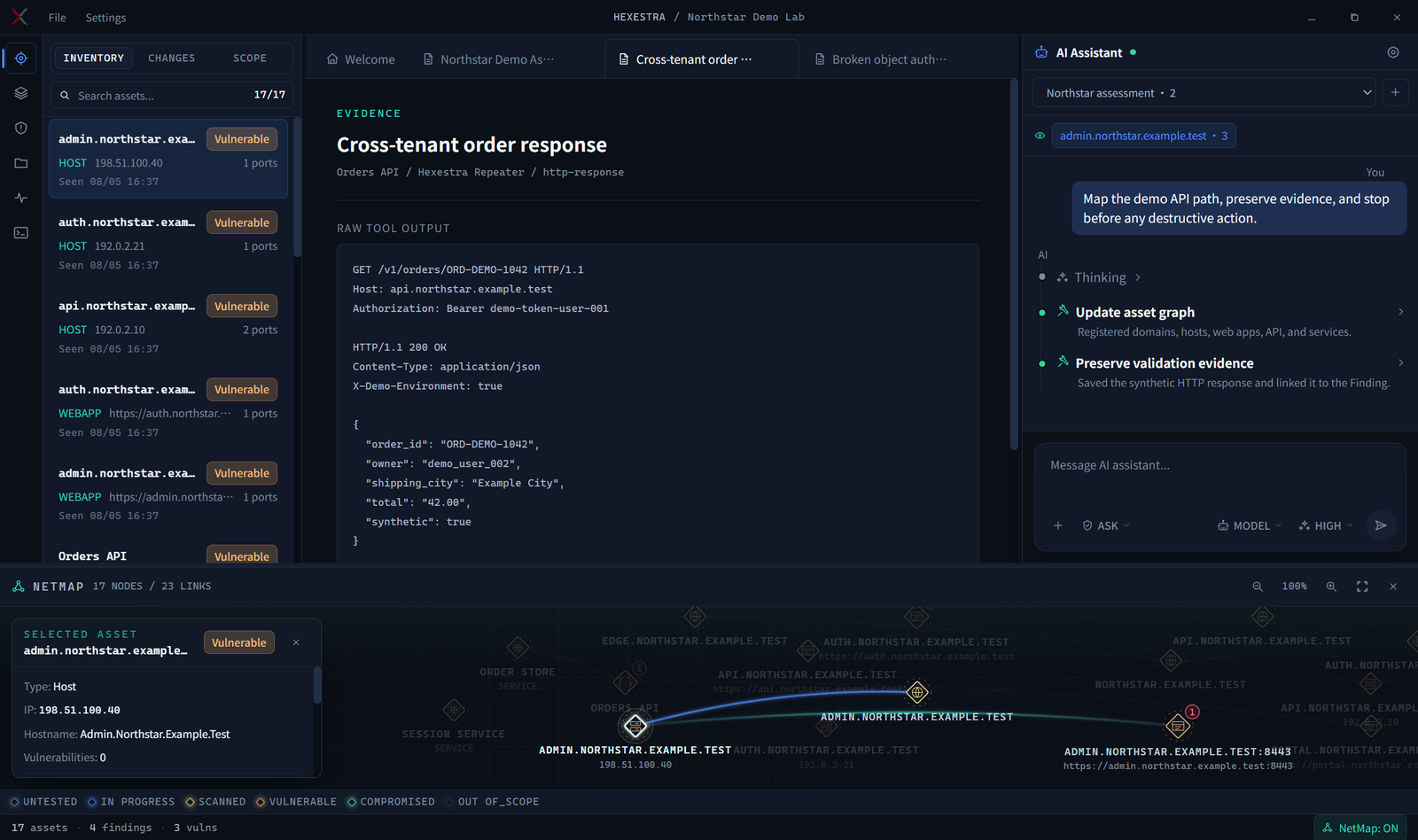Open the target/recon view in the sidebar
This screenshot has width=1418, height=840.
click(21, 58)
